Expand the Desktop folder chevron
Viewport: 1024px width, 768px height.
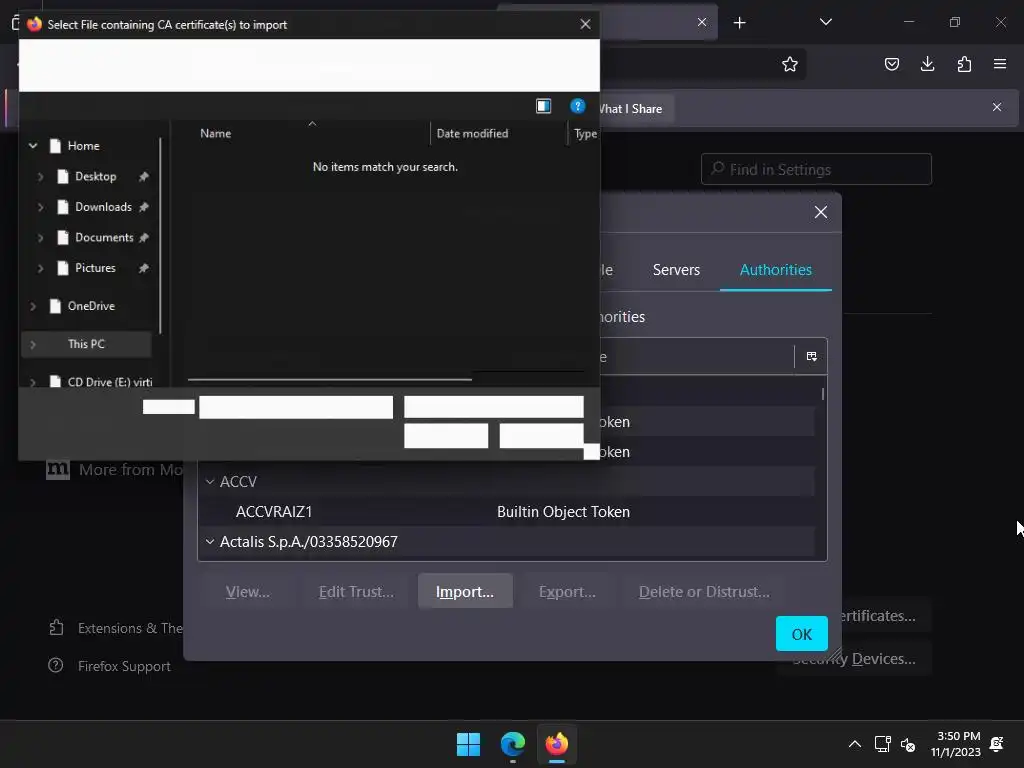coord(40,176)
